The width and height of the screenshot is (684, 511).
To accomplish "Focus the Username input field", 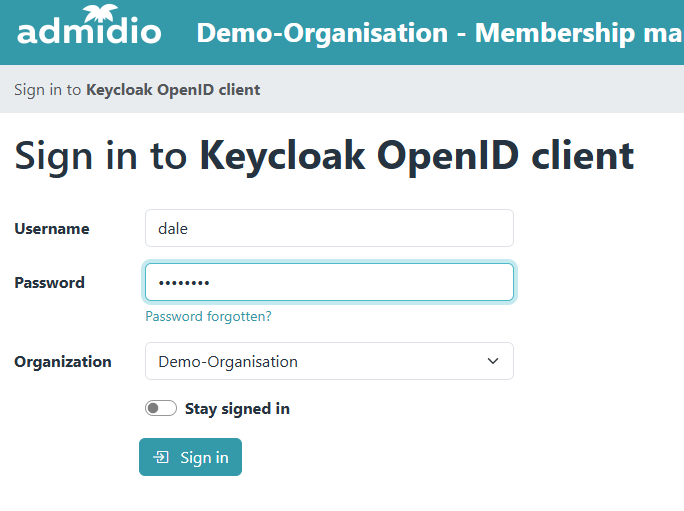I will [x=329, y=228].
